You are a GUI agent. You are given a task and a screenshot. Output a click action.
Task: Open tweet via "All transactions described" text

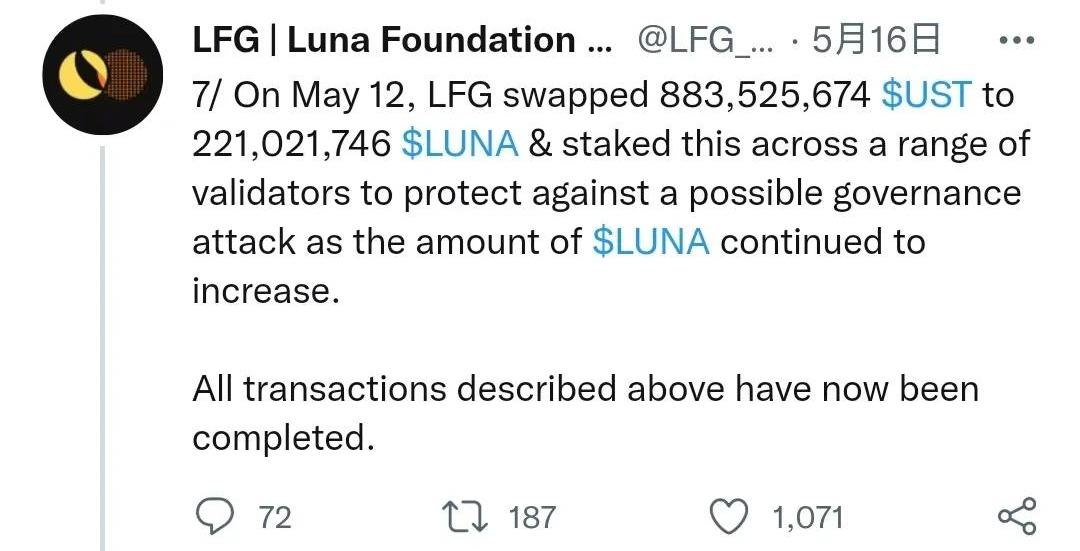[420, 388]
